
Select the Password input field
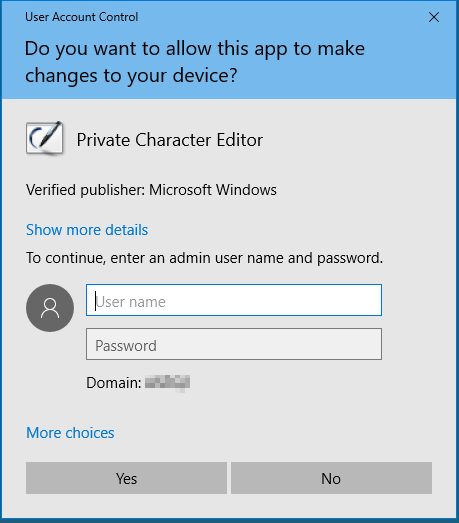pos(234,344)
